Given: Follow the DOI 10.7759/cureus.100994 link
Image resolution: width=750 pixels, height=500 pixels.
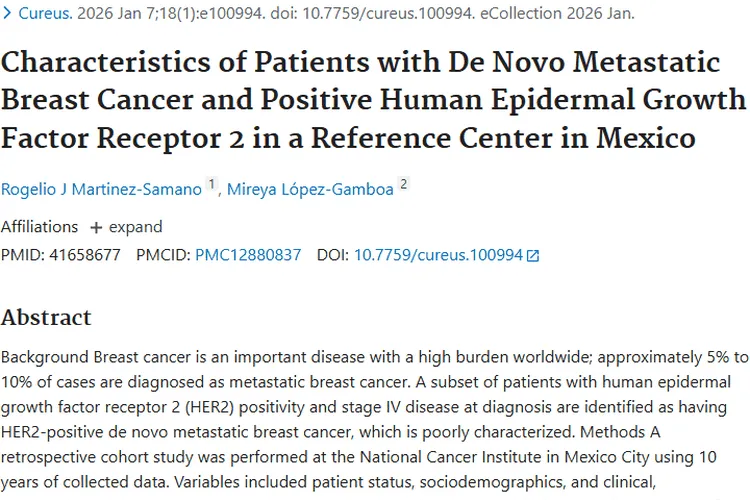Looking at the screenshot, I should (x=438, y=255).
